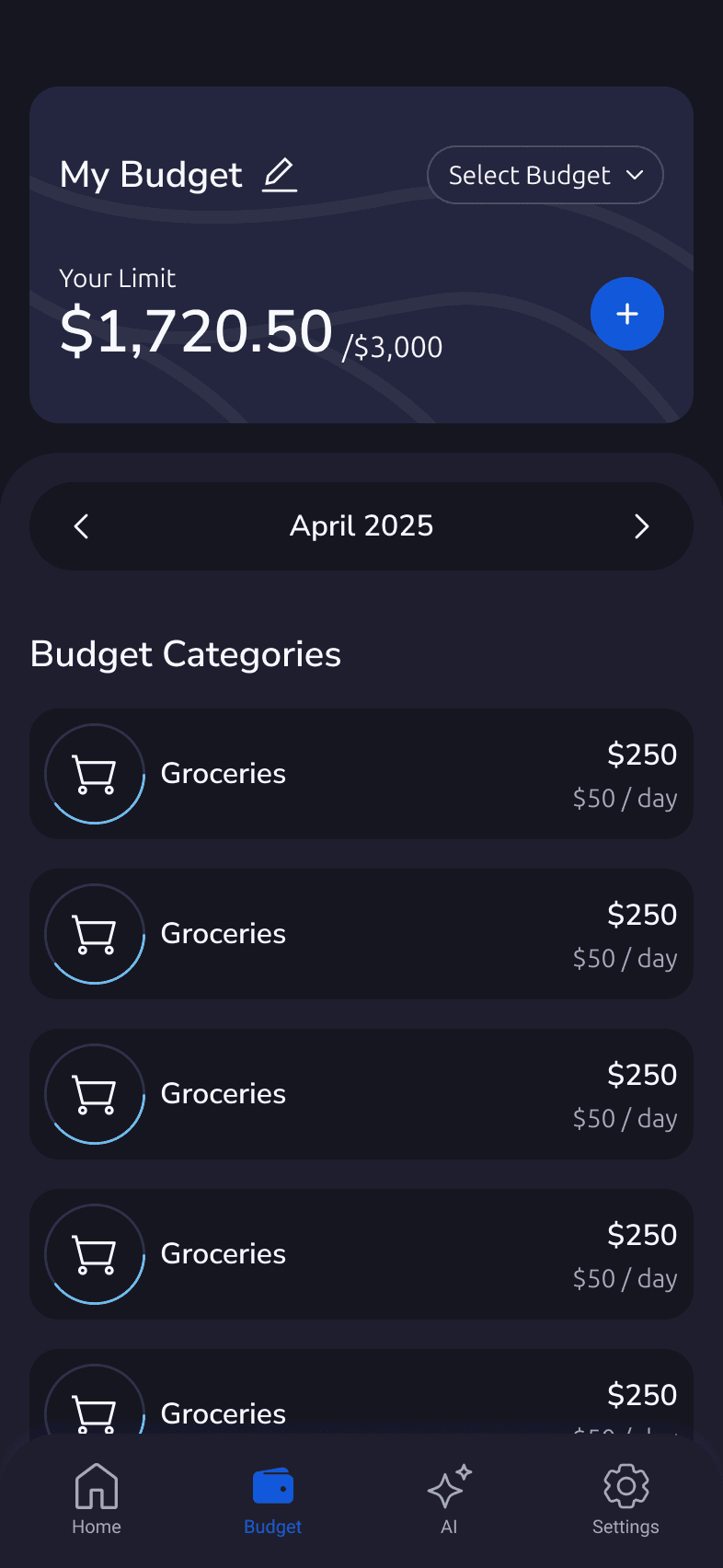723x1568 pixels.
Task: Tap the $250 amount in first Groceries row
Action: [x=642, y=755]
